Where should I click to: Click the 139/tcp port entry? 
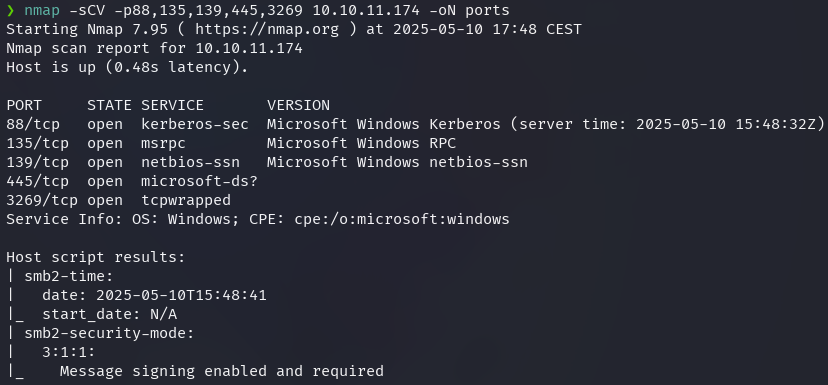[37, 162]
